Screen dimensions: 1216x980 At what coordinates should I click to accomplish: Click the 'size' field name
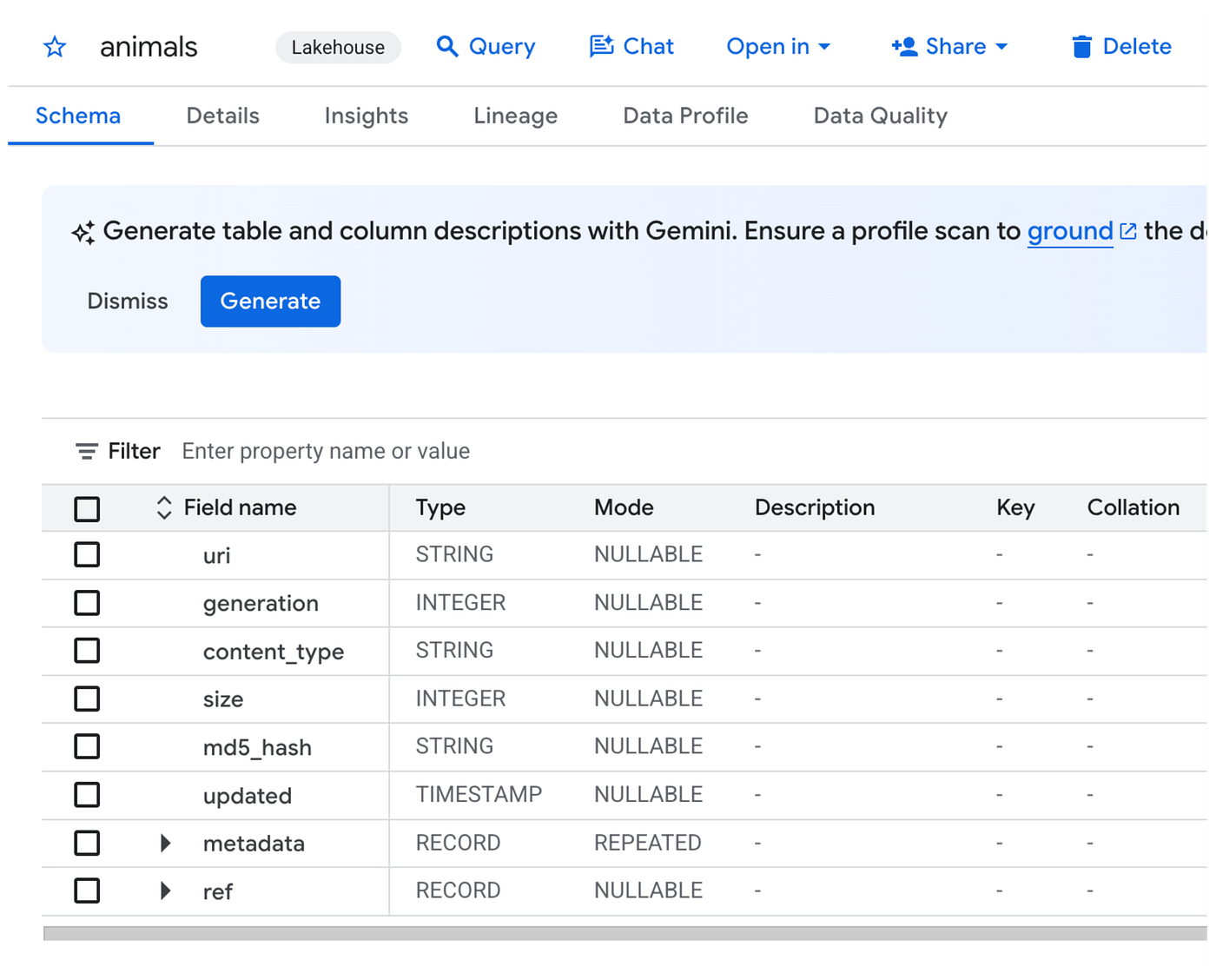click(x=223, y=699)
